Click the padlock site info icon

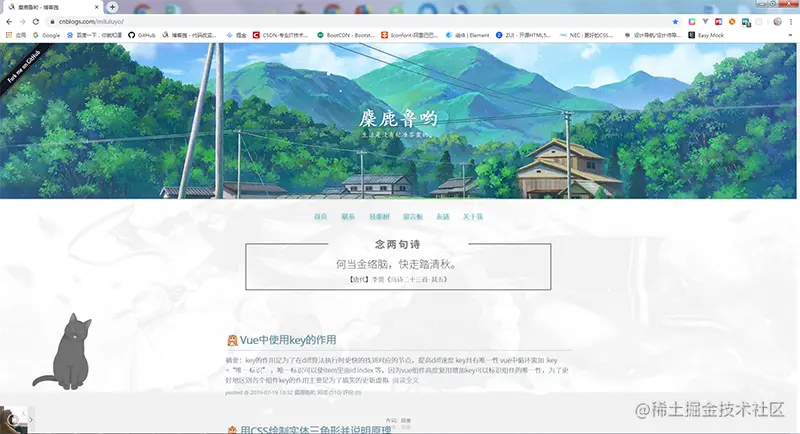pyautogui.click(x=52, y=21)
